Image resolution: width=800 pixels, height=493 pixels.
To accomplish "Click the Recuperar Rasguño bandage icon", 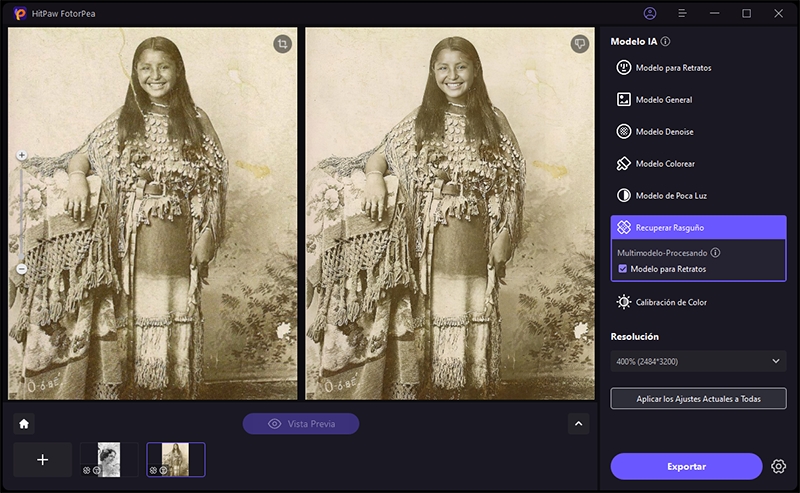I will tap(623, 228).
